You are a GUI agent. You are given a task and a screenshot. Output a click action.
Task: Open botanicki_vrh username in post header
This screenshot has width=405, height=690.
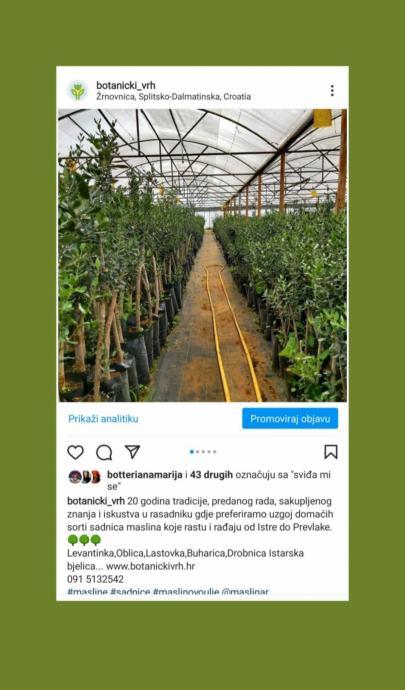[125, 85]
